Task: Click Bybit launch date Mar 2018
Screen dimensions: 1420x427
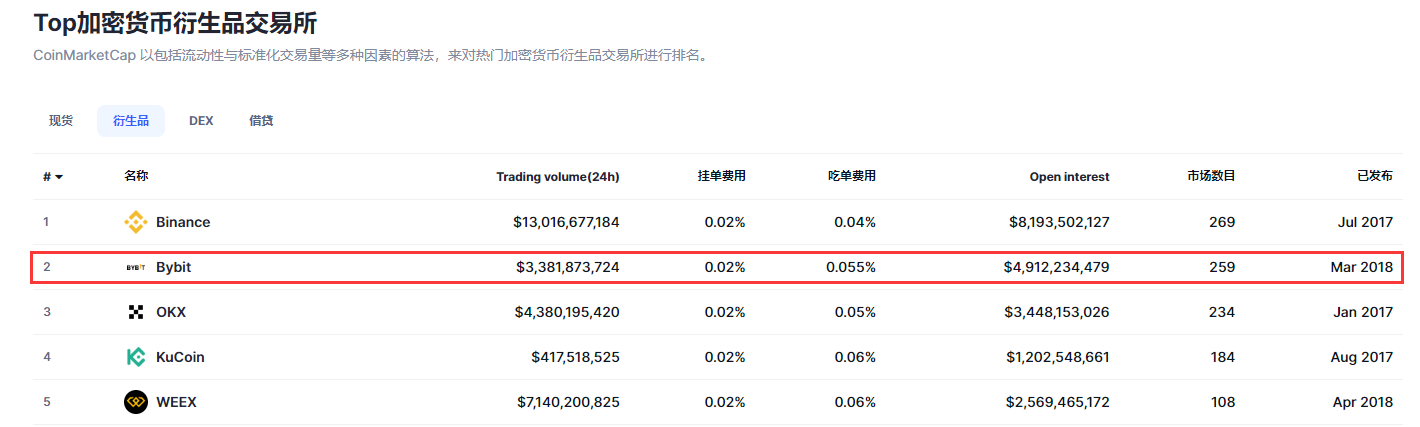Action: point(1362,267)
